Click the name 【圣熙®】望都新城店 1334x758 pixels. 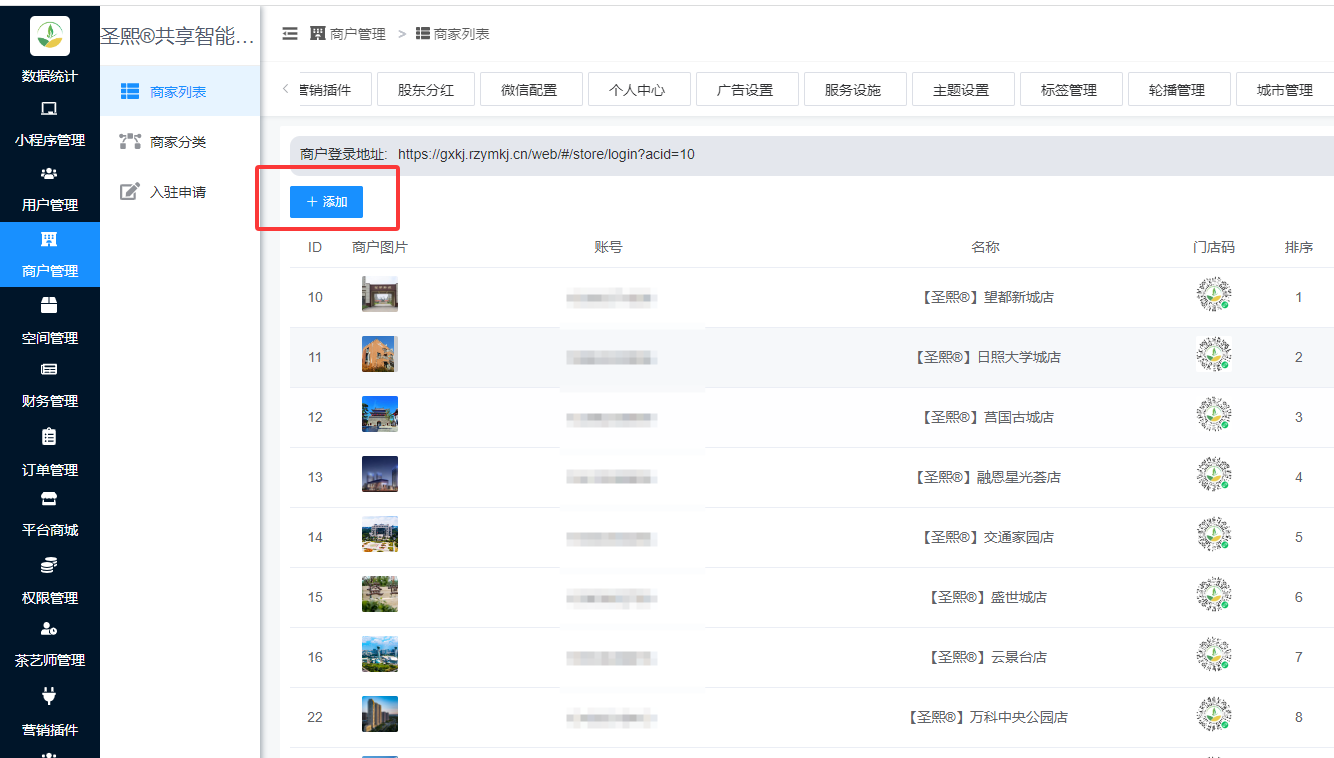click(986, 297)
